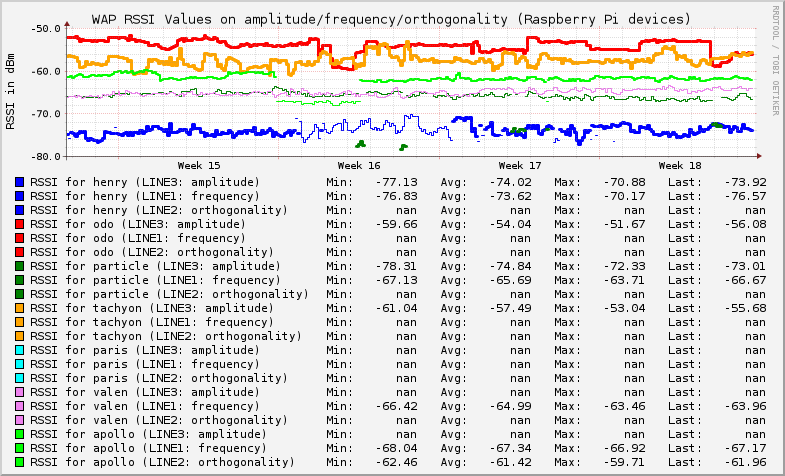Click particle frequency Avg value -65.69

pyautogui.click(x=511, y=280)
